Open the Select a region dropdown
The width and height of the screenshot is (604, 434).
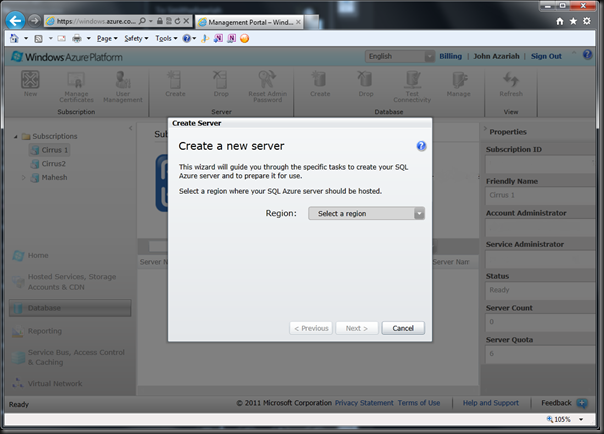pos(366,213)
